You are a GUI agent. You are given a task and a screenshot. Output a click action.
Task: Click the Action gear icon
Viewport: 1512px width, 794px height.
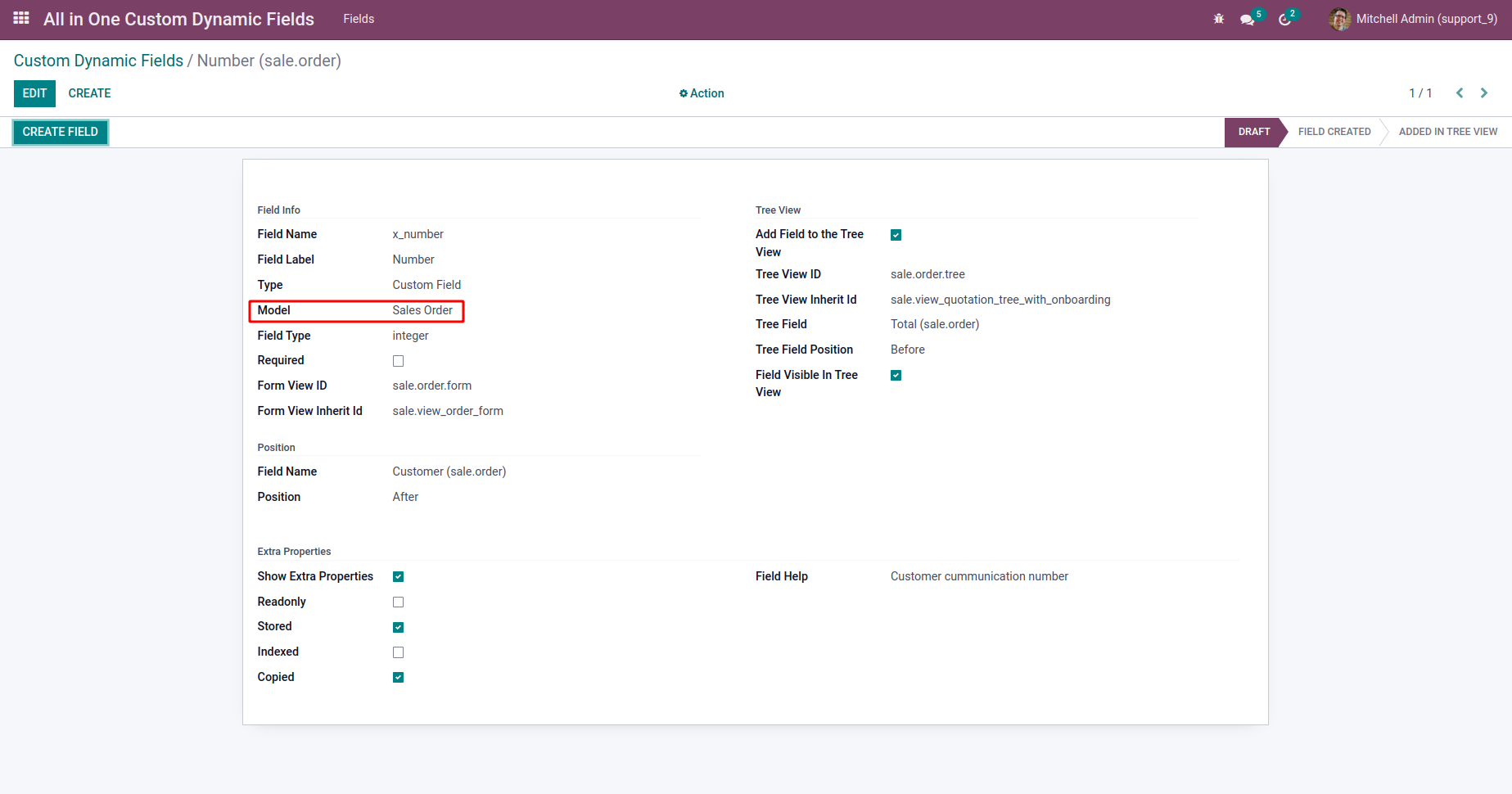click(x=683, y=94)
